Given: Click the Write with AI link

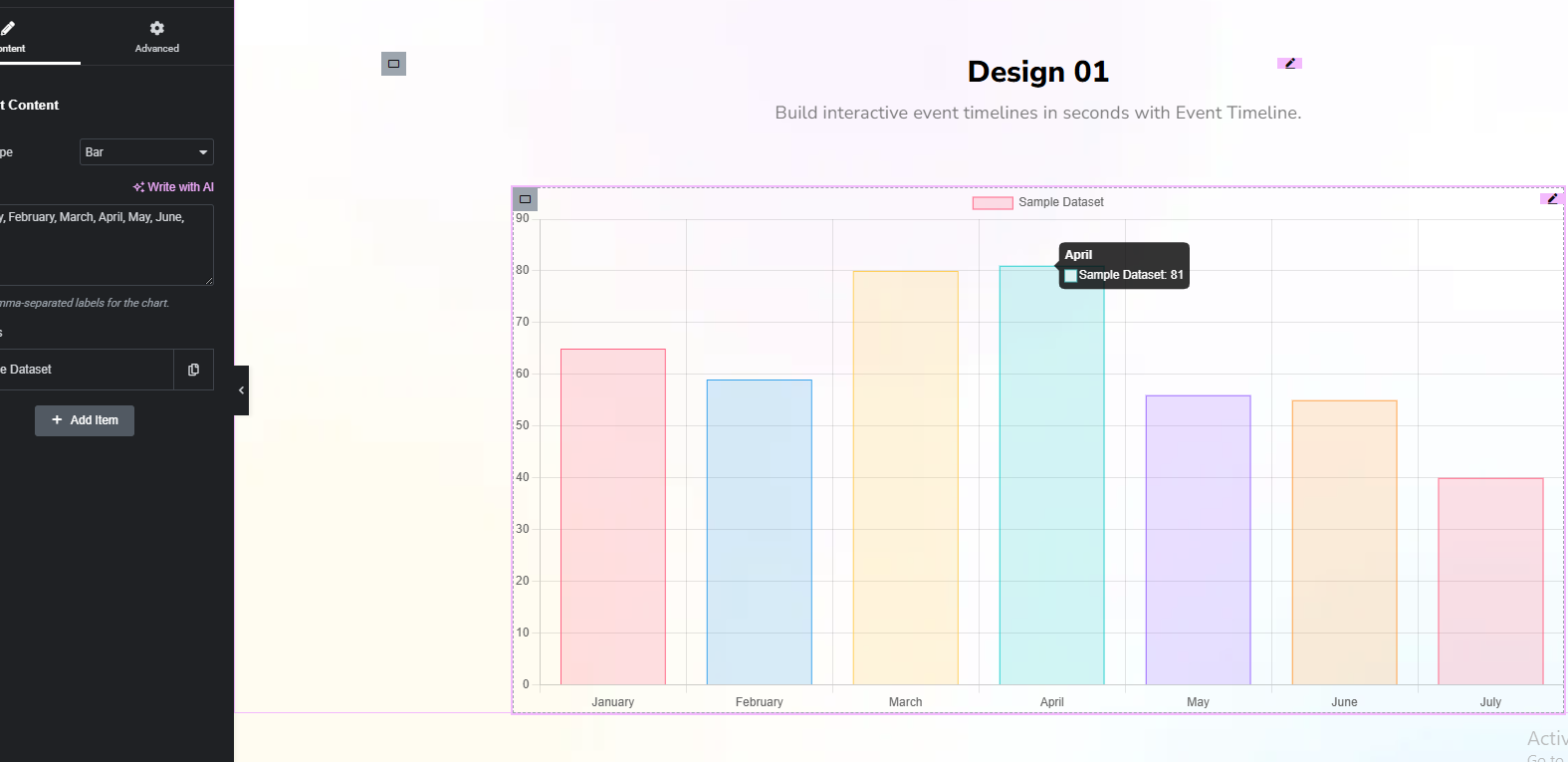Looking at the screenshot, I should point(173,187).
